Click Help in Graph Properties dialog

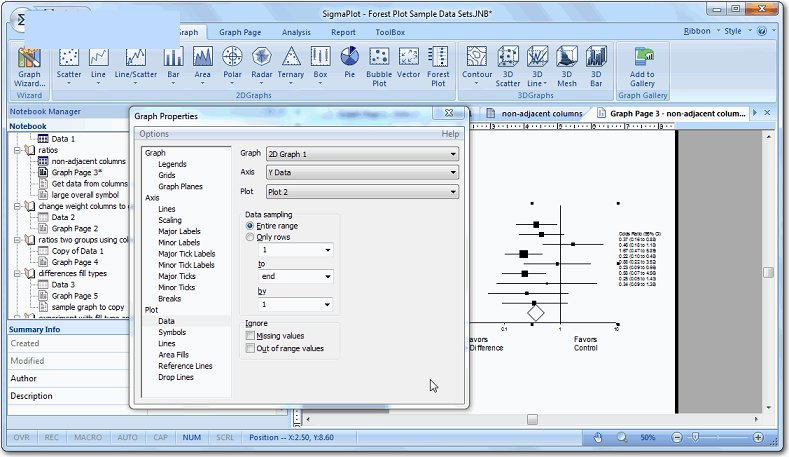click(x=450, y=133)
